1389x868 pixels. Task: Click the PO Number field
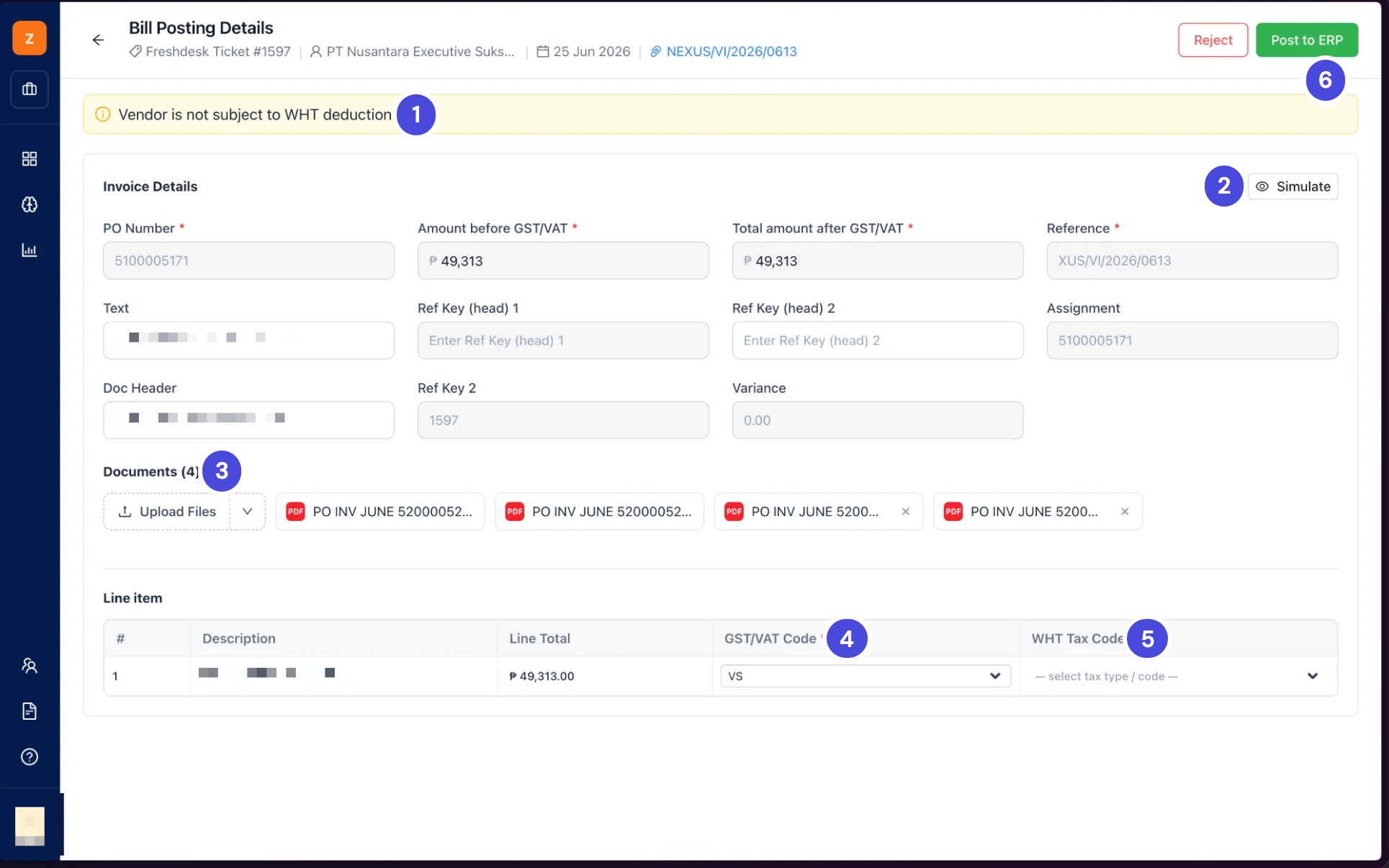click(248, 261)
